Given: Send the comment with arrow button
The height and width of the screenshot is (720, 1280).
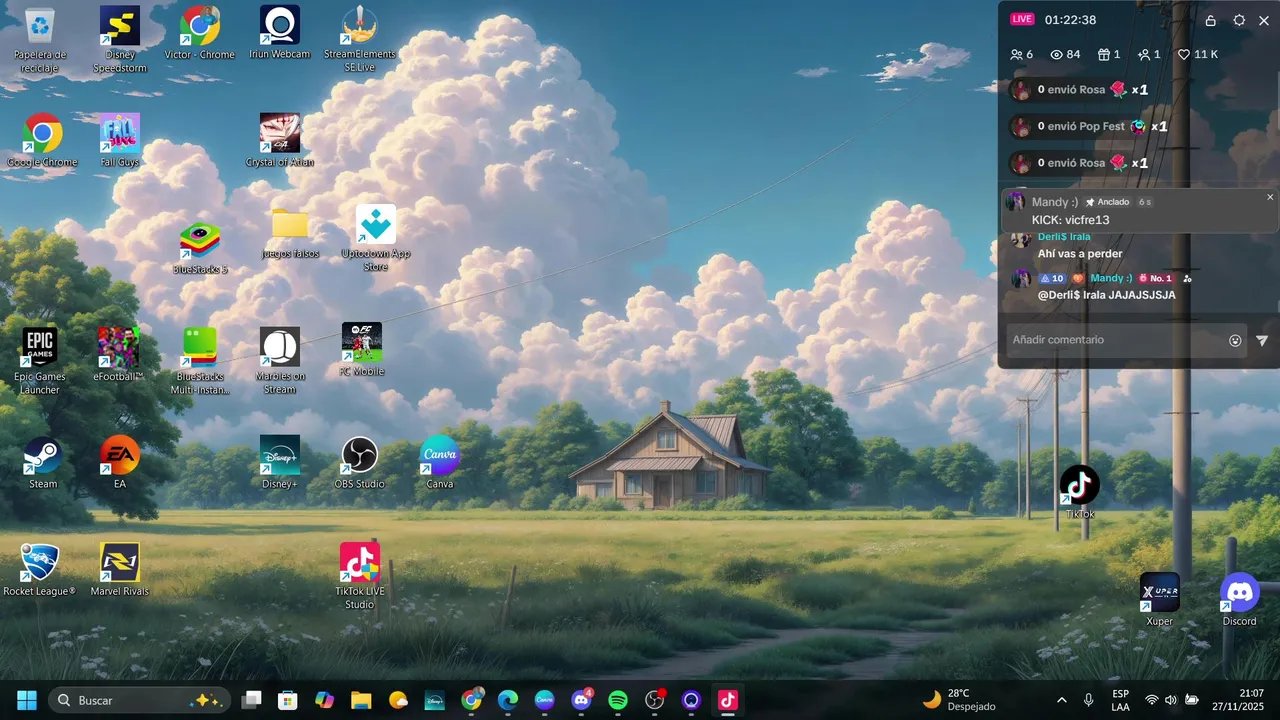Looking at the screenshot, I should [1262, 341].
